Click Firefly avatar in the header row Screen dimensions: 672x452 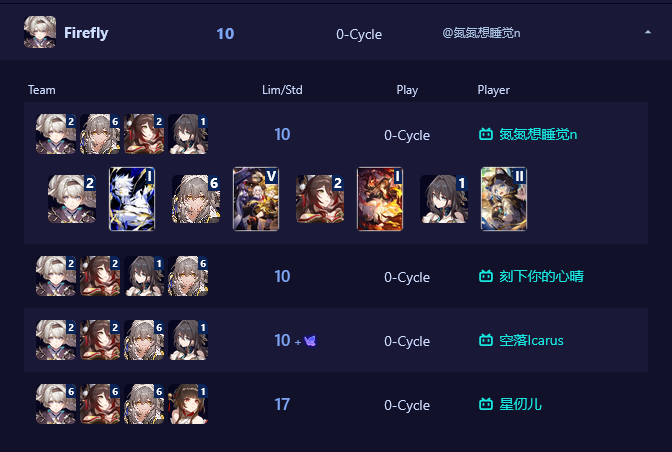(x=40, y=32)
